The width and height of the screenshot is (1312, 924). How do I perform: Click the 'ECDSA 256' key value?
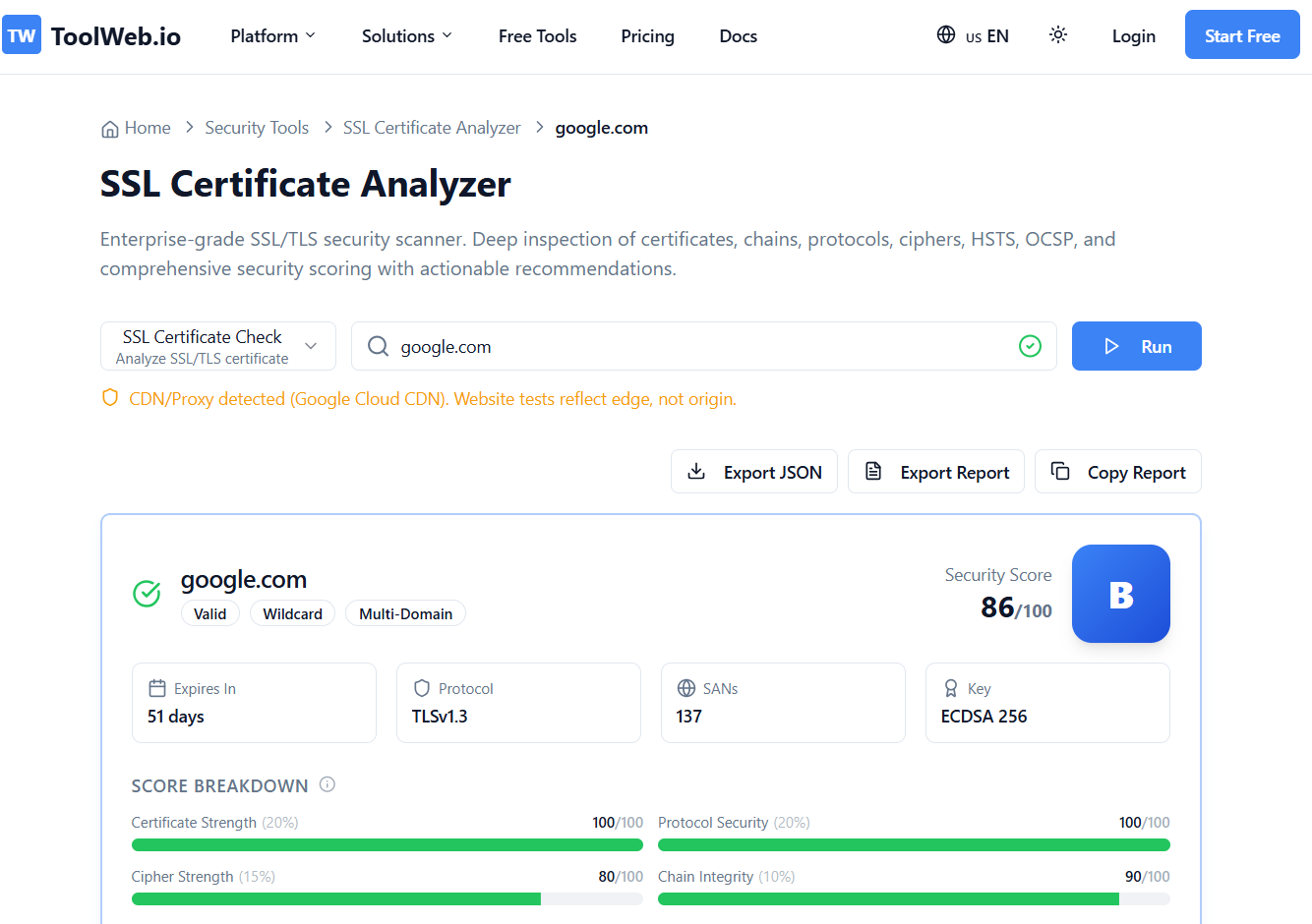984,717
